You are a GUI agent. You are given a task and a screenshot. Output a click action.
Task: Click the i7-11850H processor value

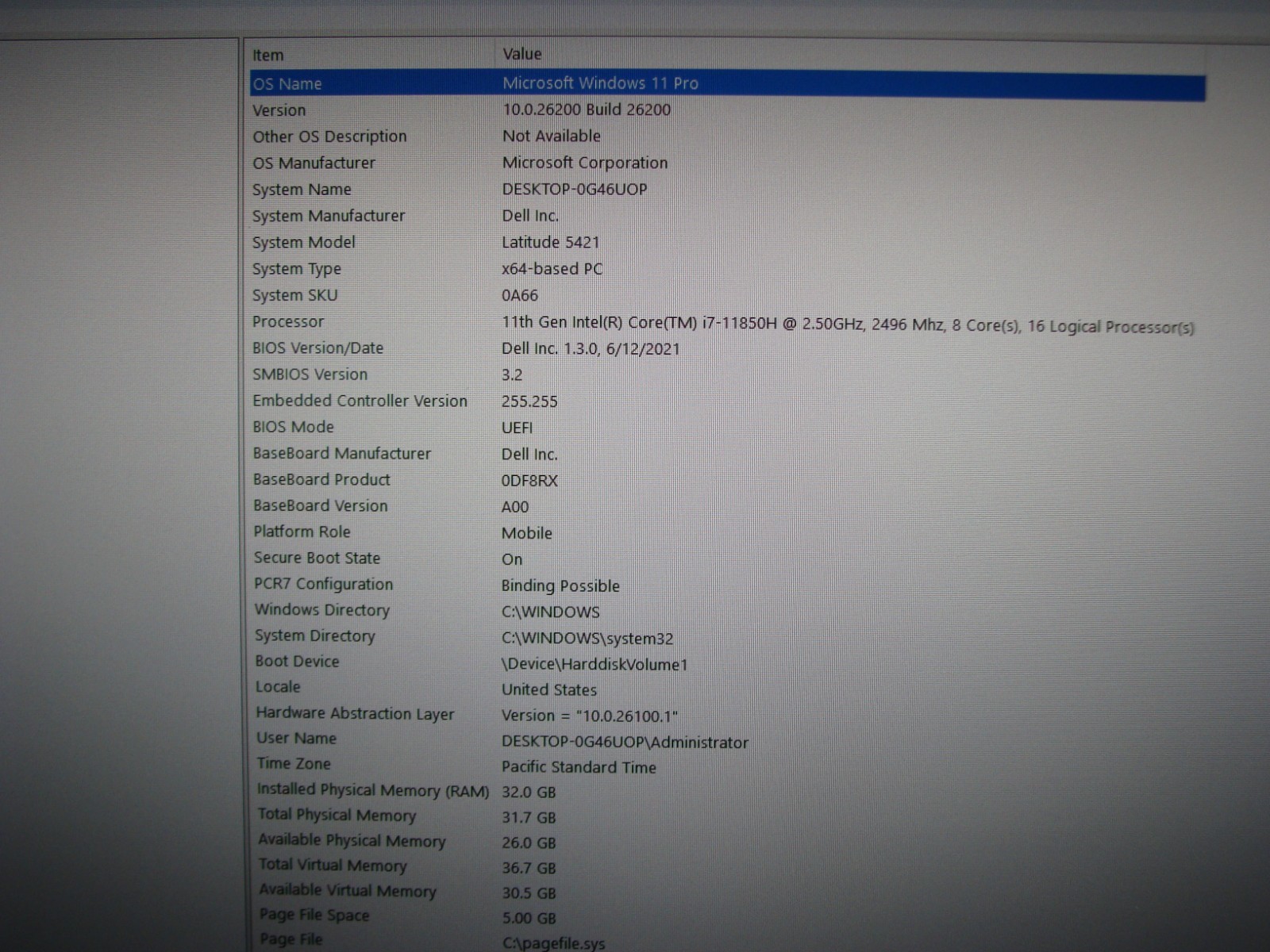coord(848,324)
